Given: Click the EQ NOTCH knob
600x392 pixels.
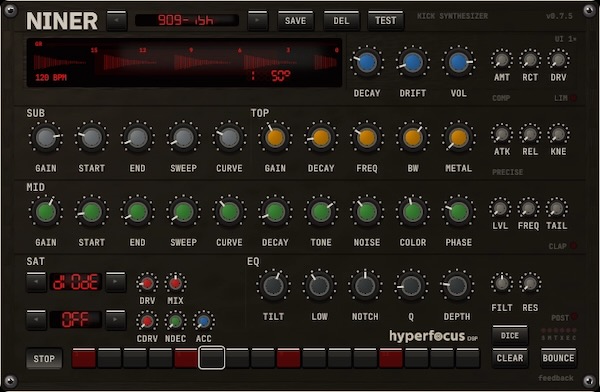Looking at the screenshot, I should pyautogui.click(x=365, y=286).
